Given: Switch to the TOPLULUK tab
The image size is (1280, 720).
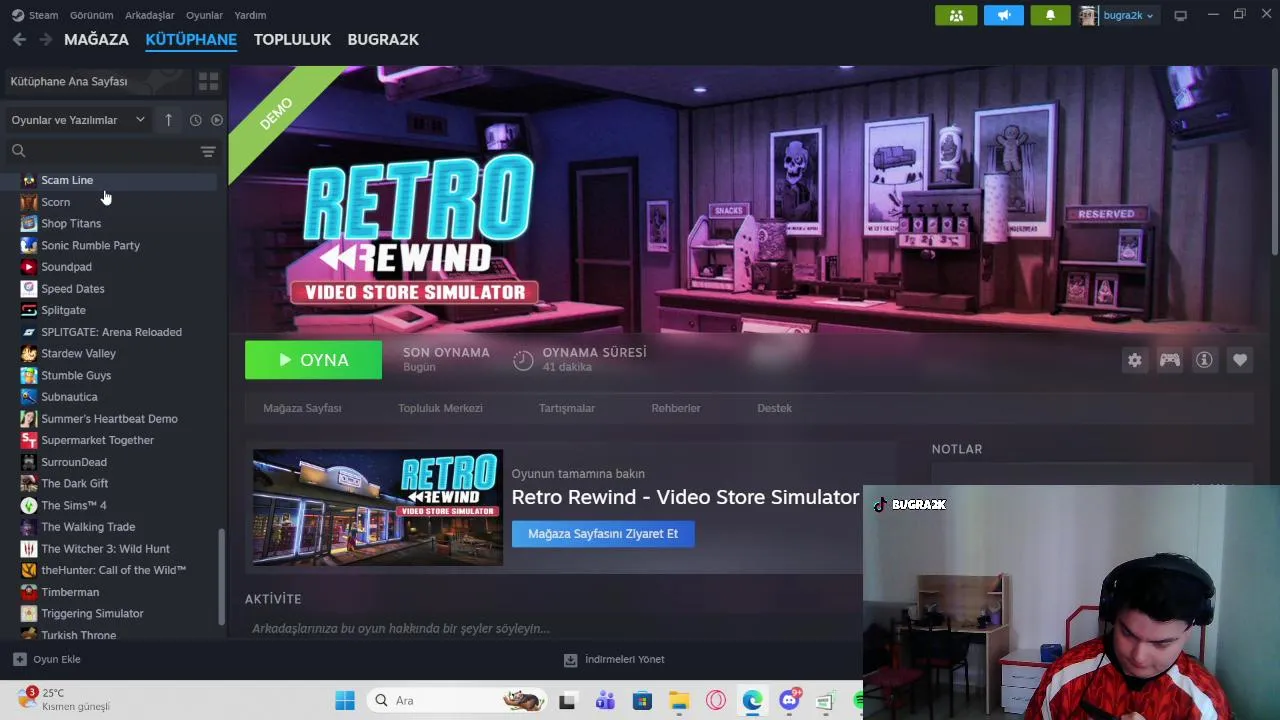Looking at the screenshot, I should 292,39.
